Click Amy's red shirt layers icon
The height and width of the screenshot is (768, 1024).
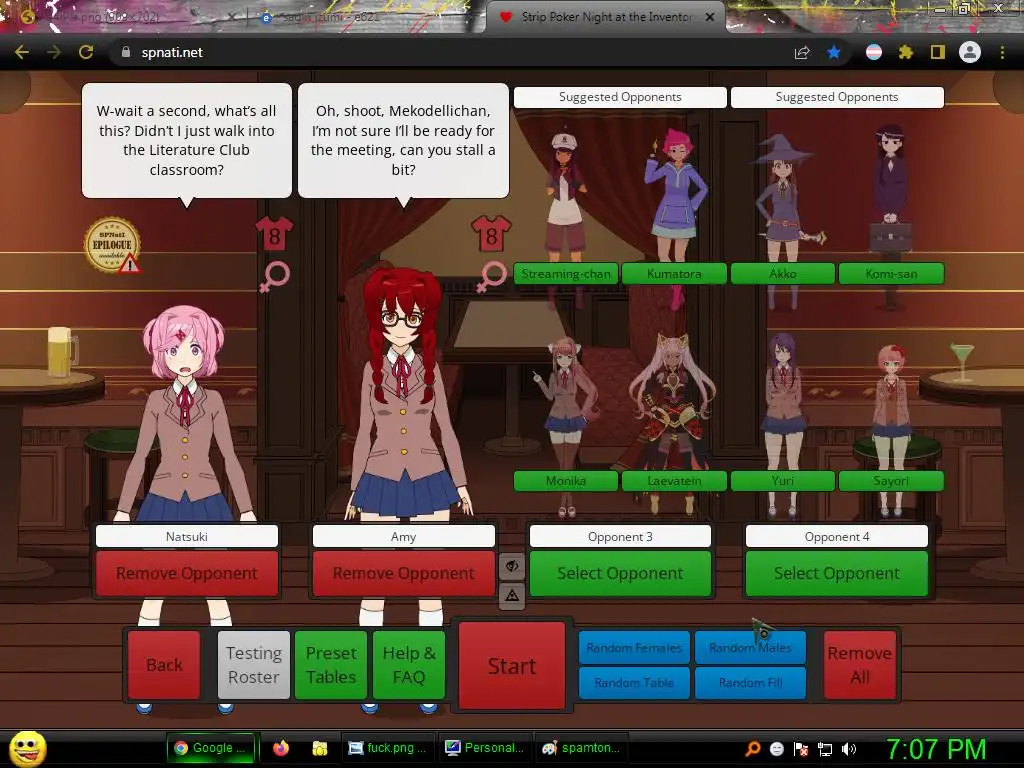pyautogui.click(x=491, y=234)
